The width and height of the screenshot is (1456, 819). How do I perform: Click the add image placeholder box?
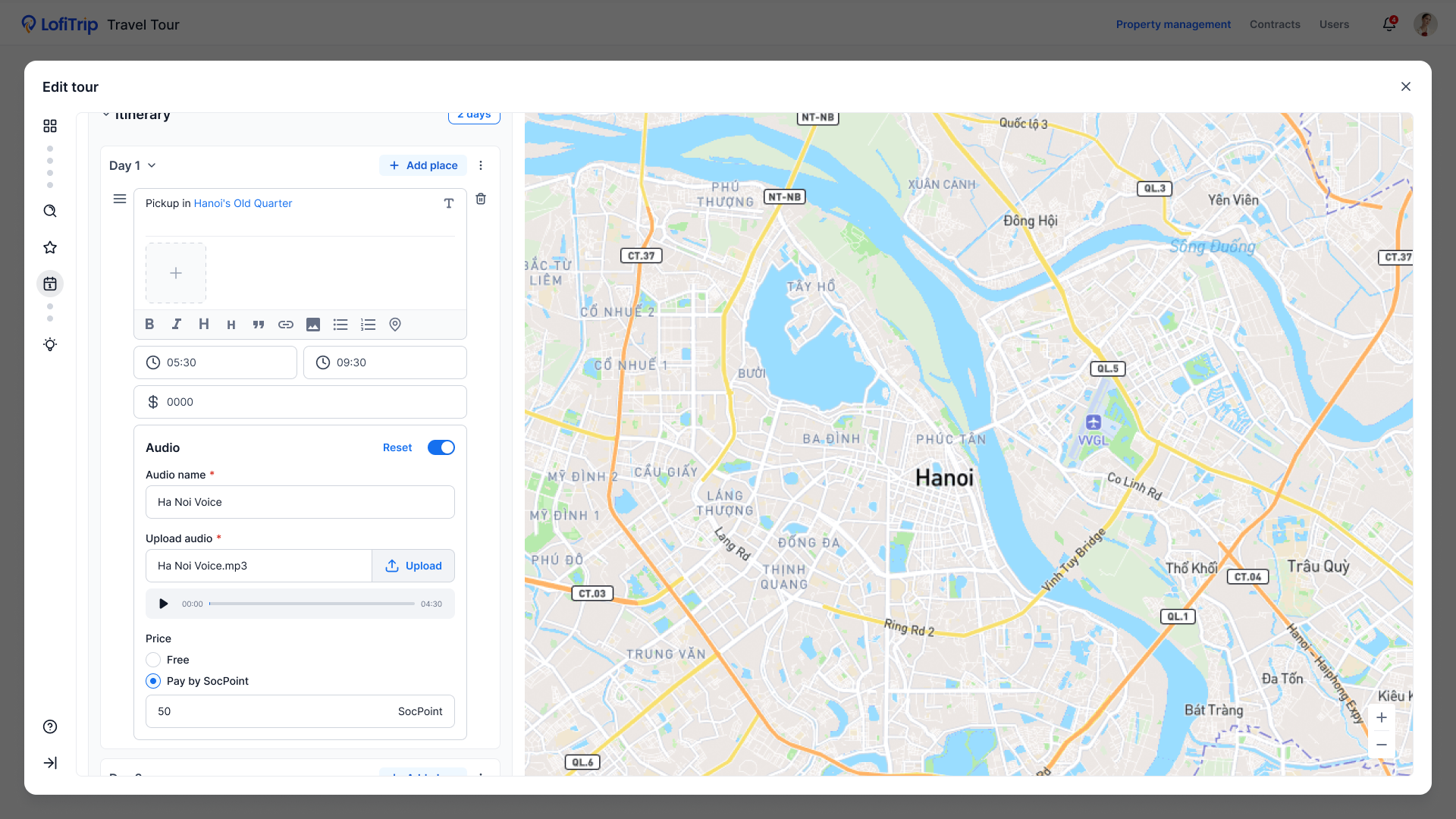pyautogui.click(x=176, y=273)
